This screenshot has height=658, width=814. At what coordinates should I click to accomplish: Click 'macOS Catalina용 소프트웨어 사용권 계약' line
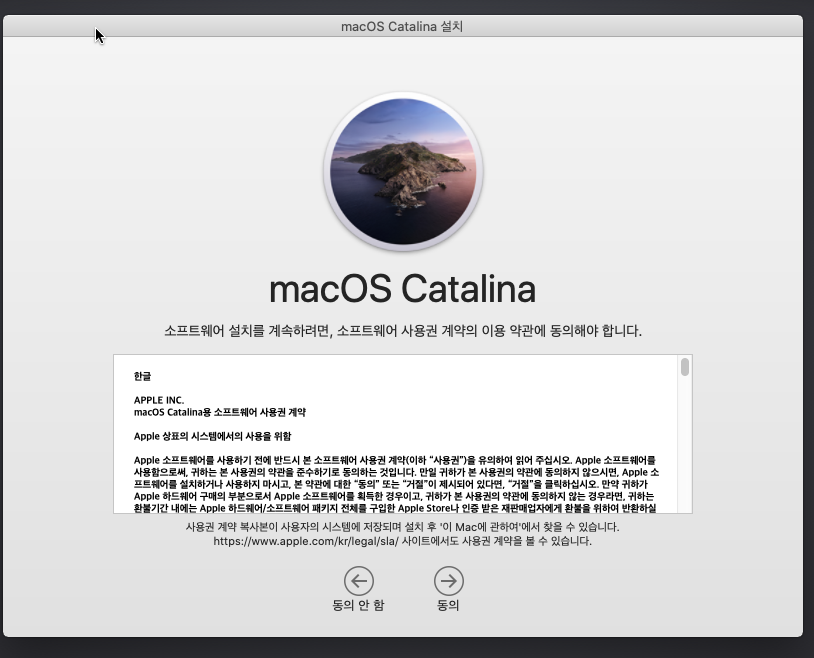[220, 412]
